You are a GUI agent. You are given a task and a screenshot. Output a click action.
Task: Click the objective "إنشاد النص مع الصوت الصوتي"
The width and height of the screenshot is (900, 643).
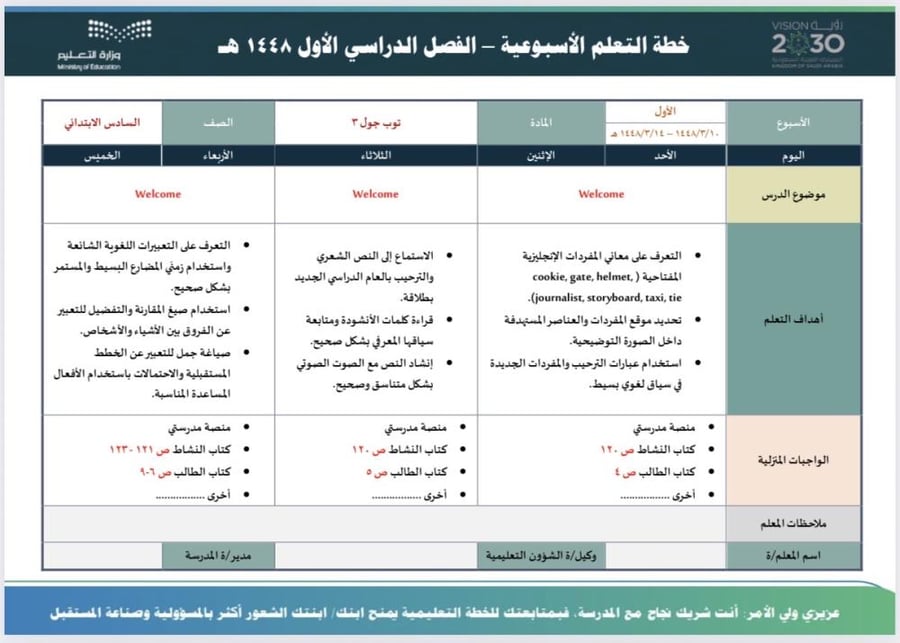click(x=365, y=363)
